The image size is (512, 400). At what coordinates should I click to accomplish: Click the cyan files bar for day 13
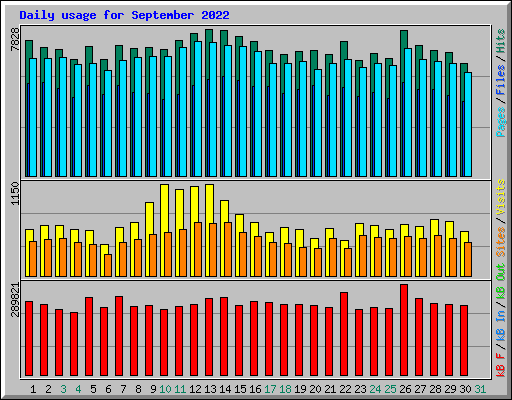click(213, 109)
